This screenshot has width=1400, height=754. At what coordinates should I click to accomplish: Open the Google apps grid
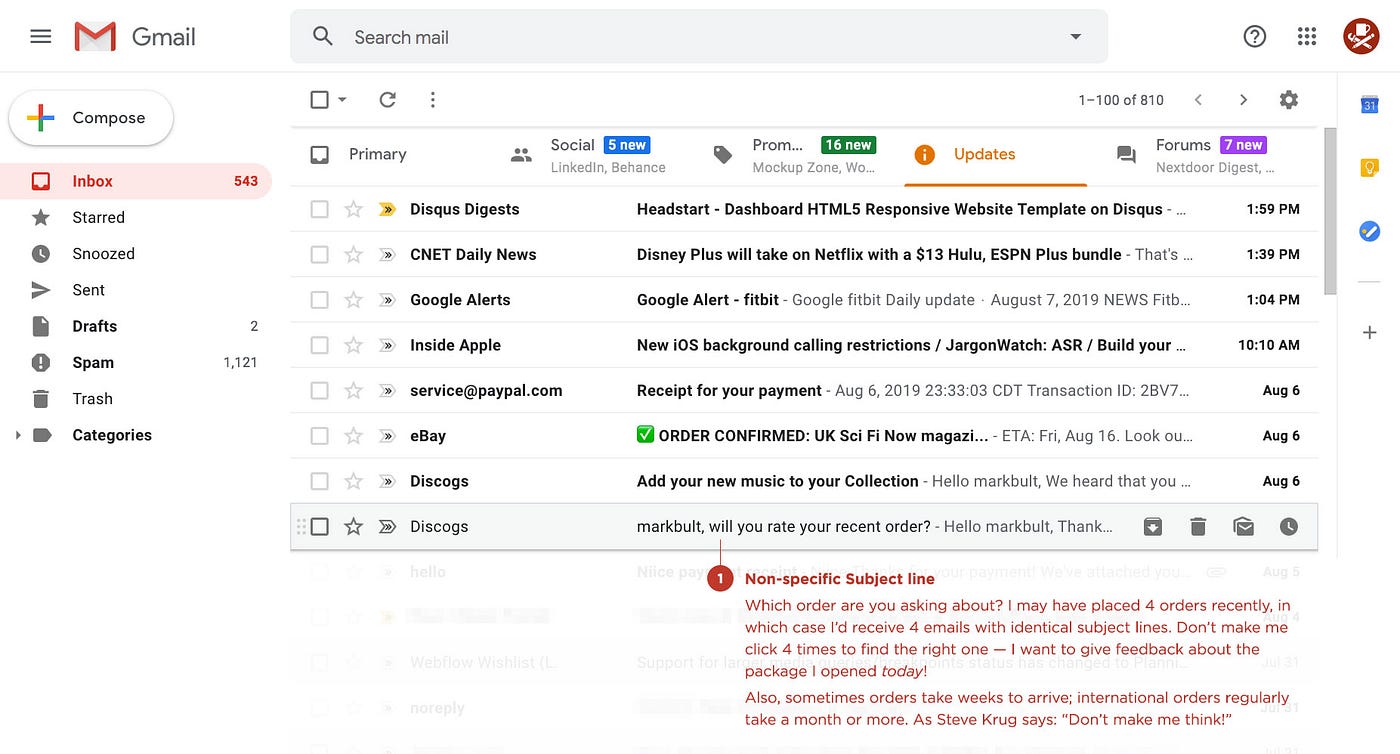pos(1307,37)
